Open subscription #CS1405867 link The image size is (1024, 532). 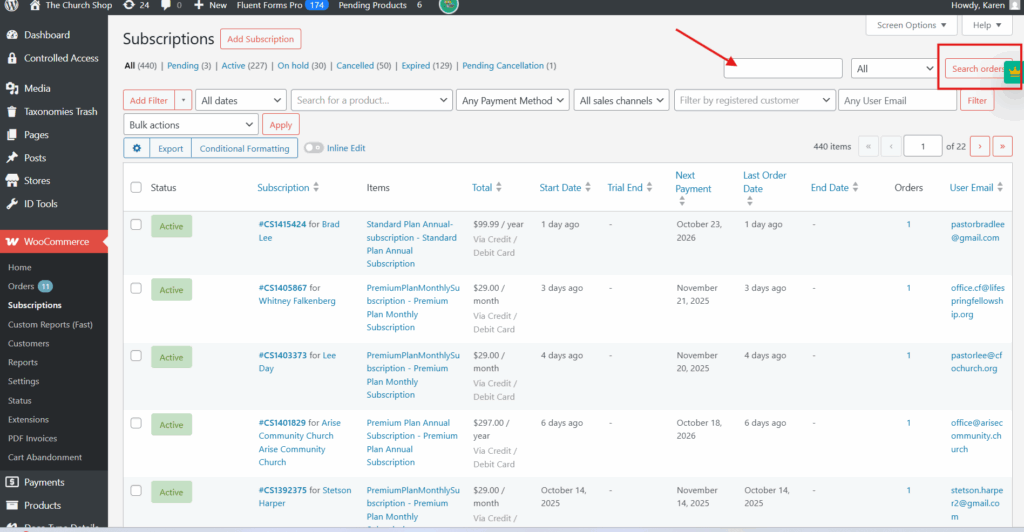tap(283, 288)
